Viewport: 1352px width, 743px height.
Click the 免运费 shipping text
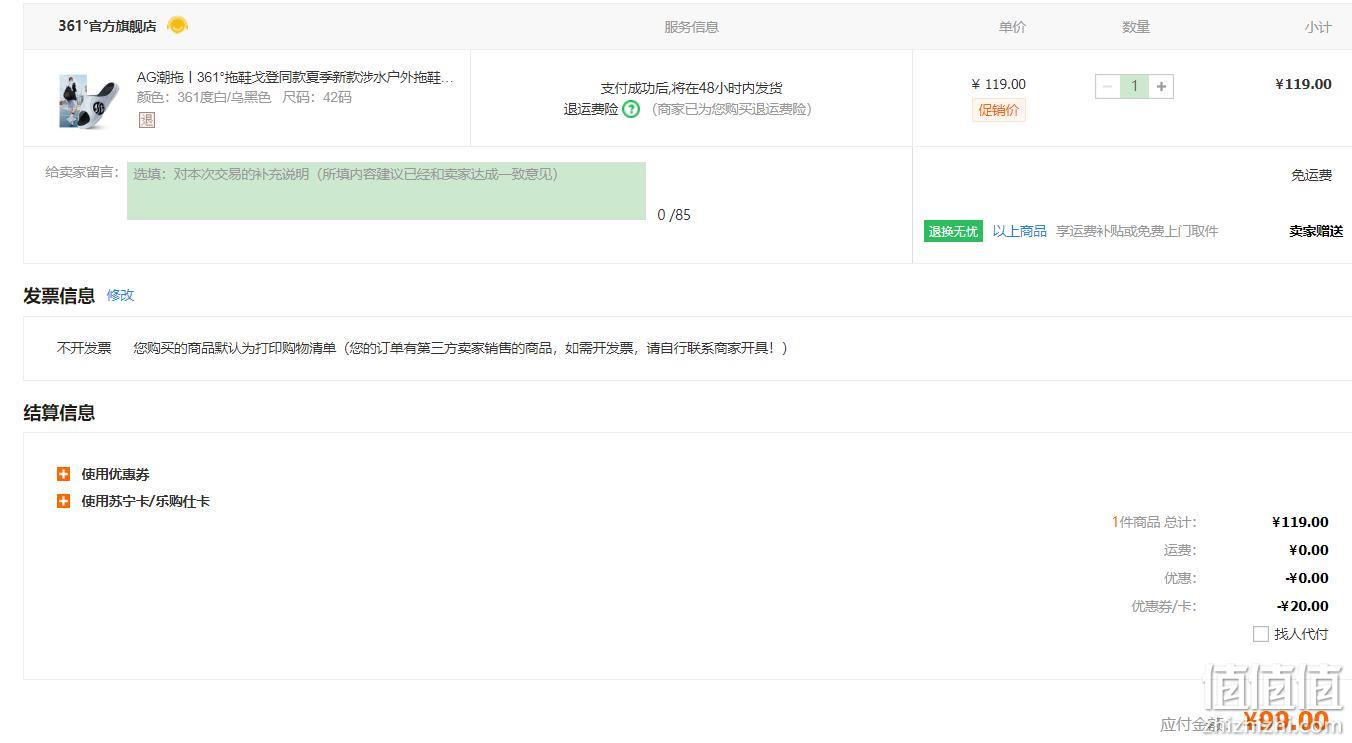click(1311, 175)
